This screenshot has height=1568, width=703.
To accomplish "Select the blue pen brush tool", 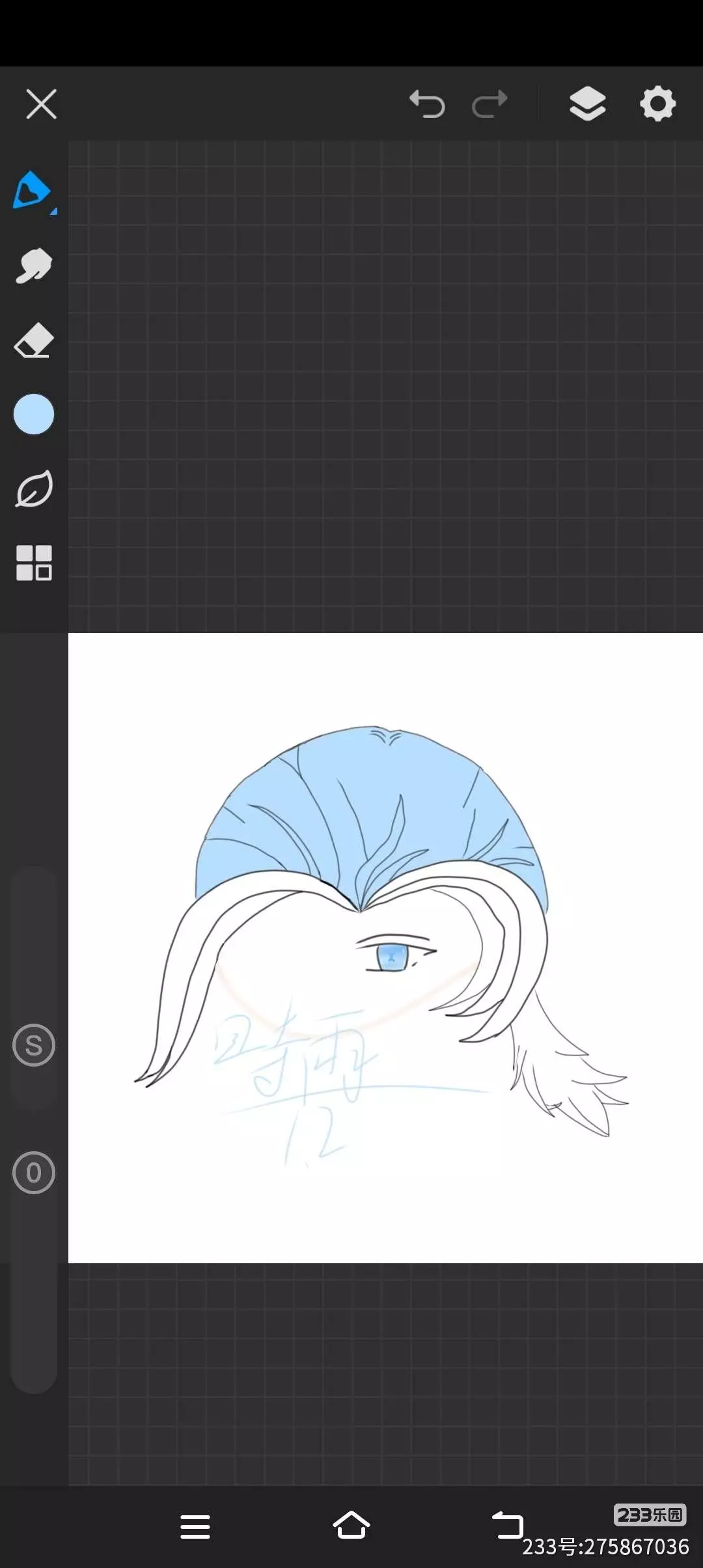I will (x=31, y=189).
